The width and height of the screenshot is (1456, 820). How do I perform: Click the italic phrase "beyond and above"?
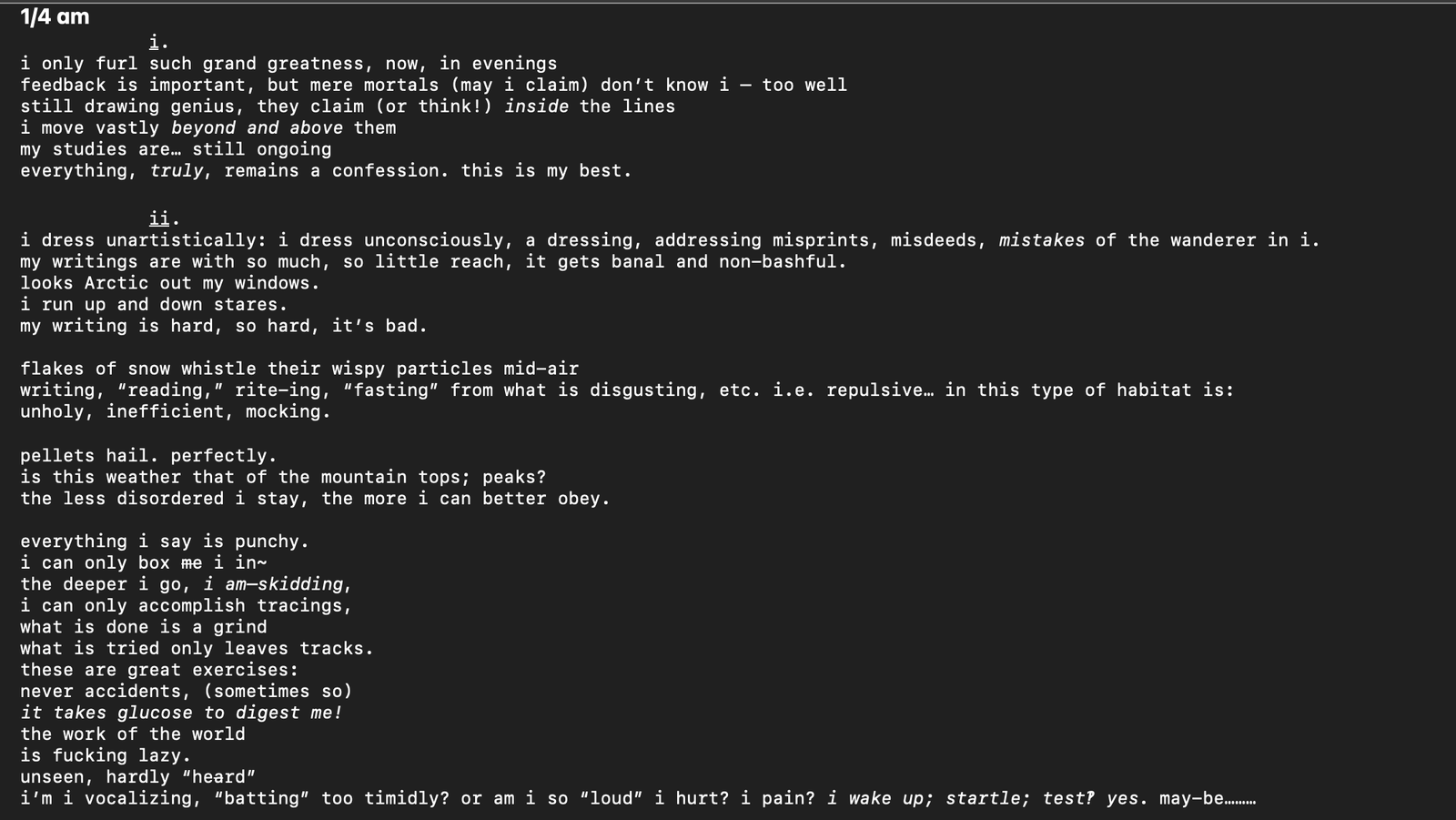point(257,128)
